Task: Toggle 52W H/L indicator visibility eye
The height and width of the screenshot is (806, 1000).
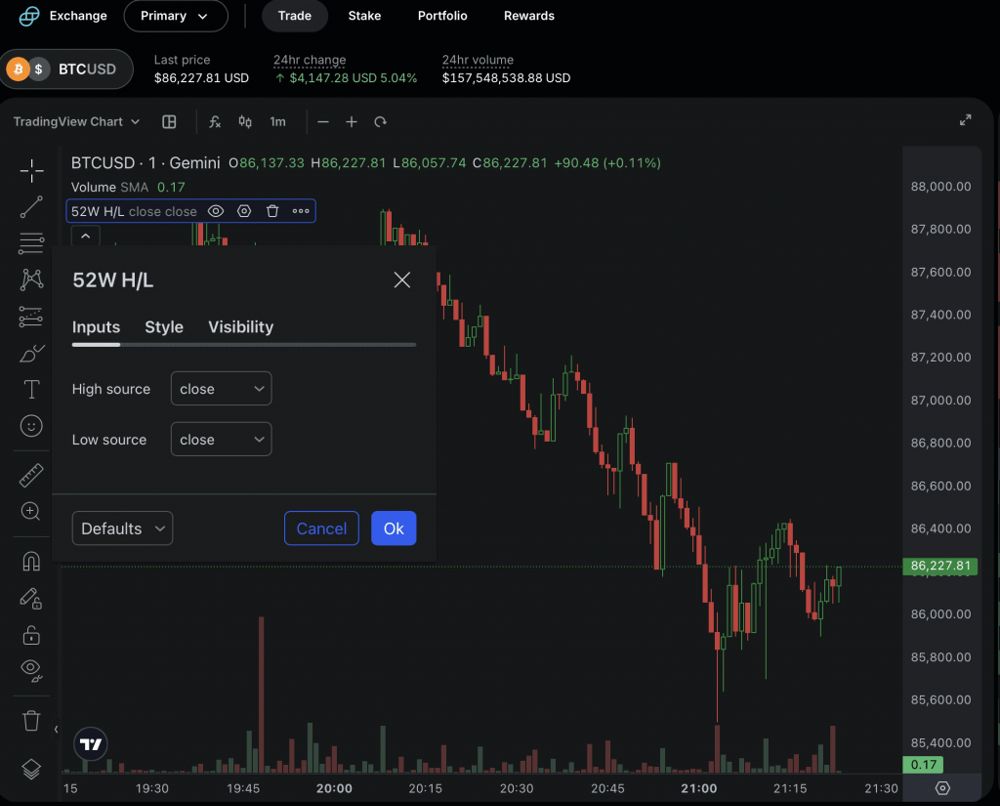Action: (x=215, y=211)
